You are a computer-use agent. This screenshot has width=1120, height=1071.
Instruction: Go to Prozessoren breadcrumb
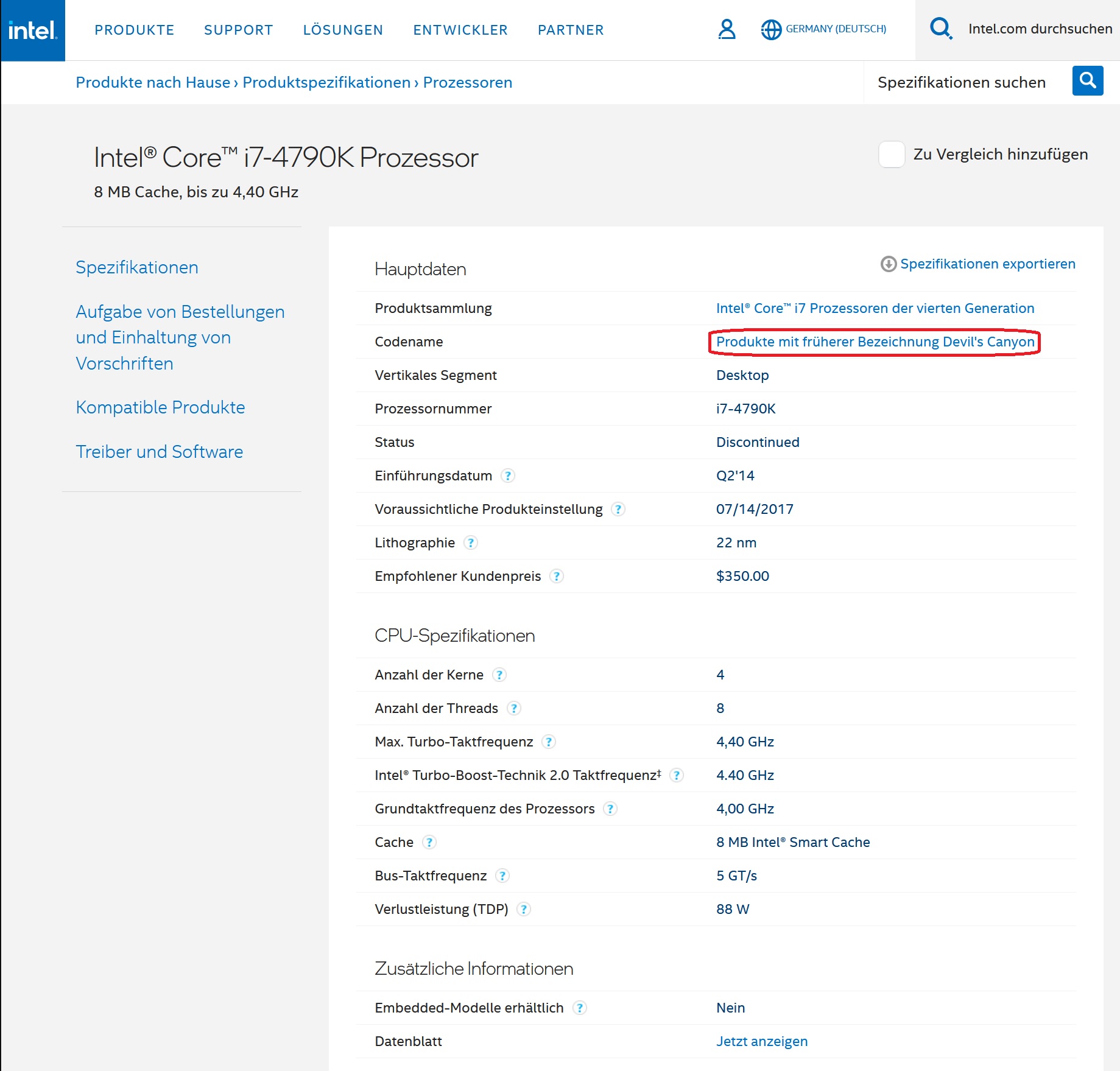tap(468, 82)
